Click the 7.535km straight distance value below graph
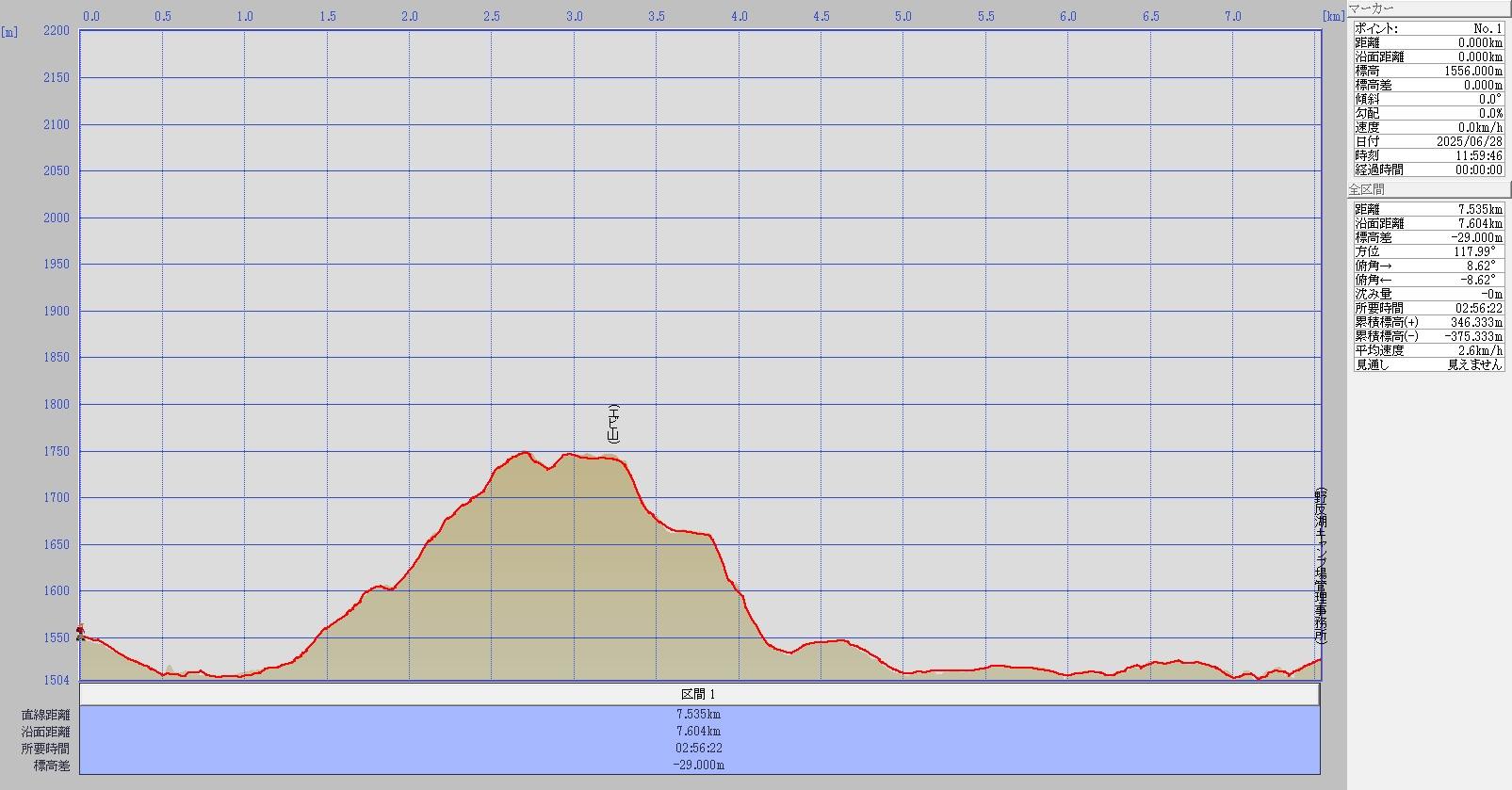The height and width of the screenshot is (790, 1512). [699, 715]
